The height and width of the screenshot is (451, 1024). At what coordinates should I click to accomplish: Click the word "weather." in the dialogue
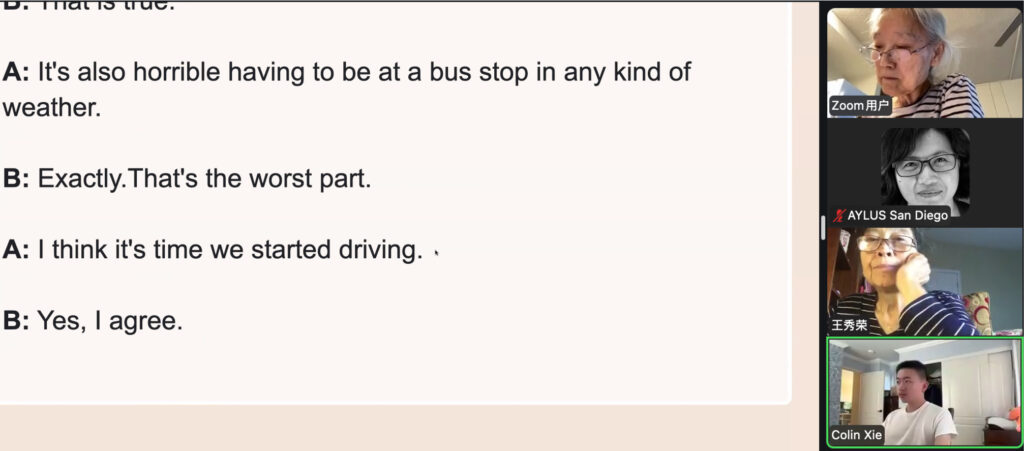tap(52, 108)
